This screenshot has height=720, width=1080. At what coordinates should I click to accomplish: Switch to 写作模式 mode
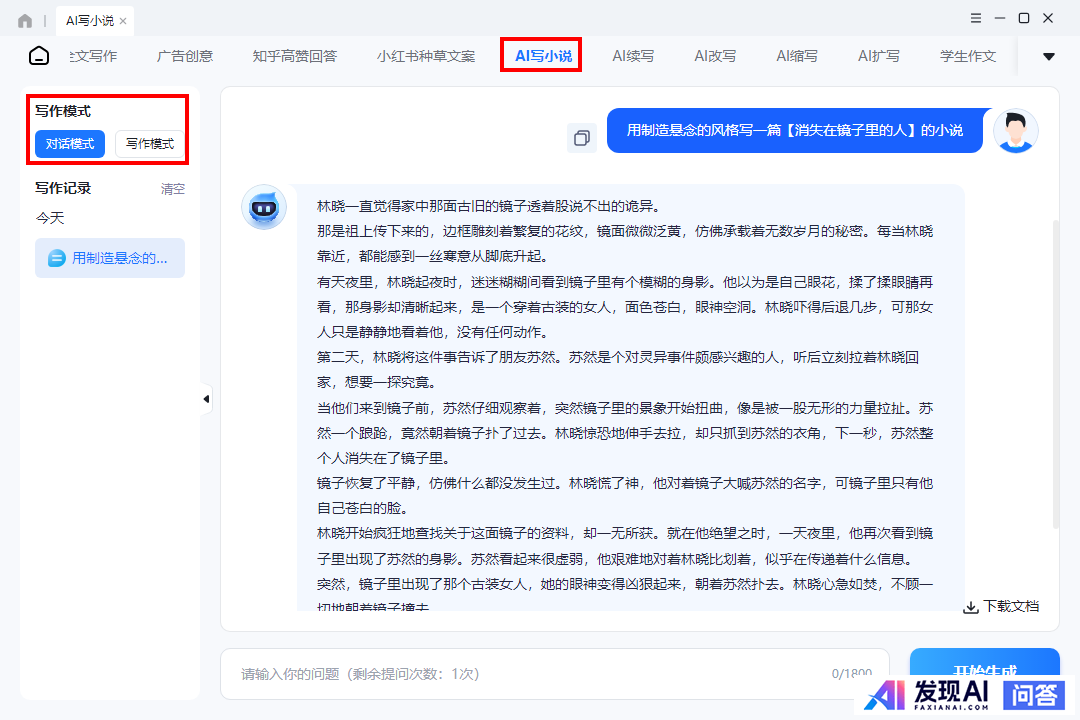[150, 144]
